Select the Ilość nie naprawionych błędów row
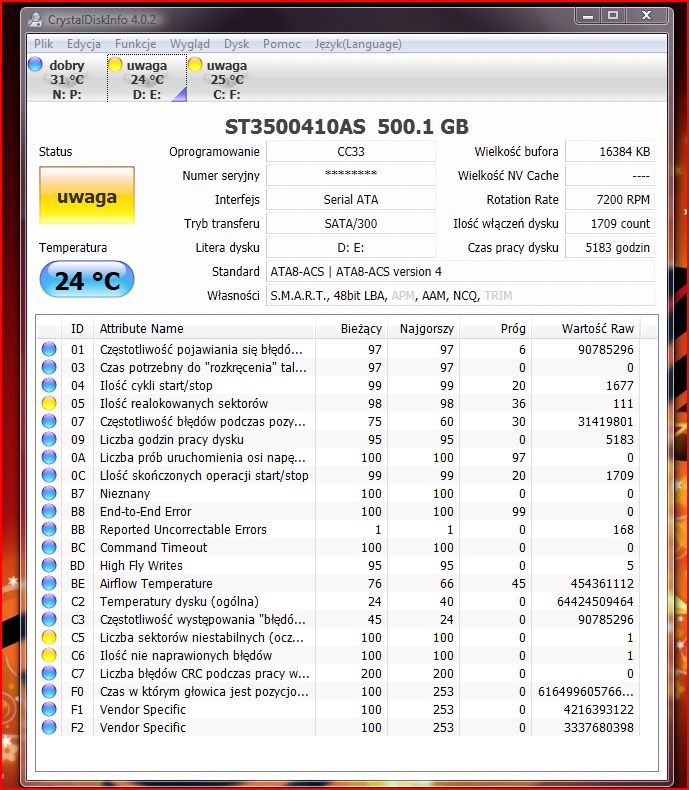The width and height of the screenshot is (689, 790). [x=338, y=655]
